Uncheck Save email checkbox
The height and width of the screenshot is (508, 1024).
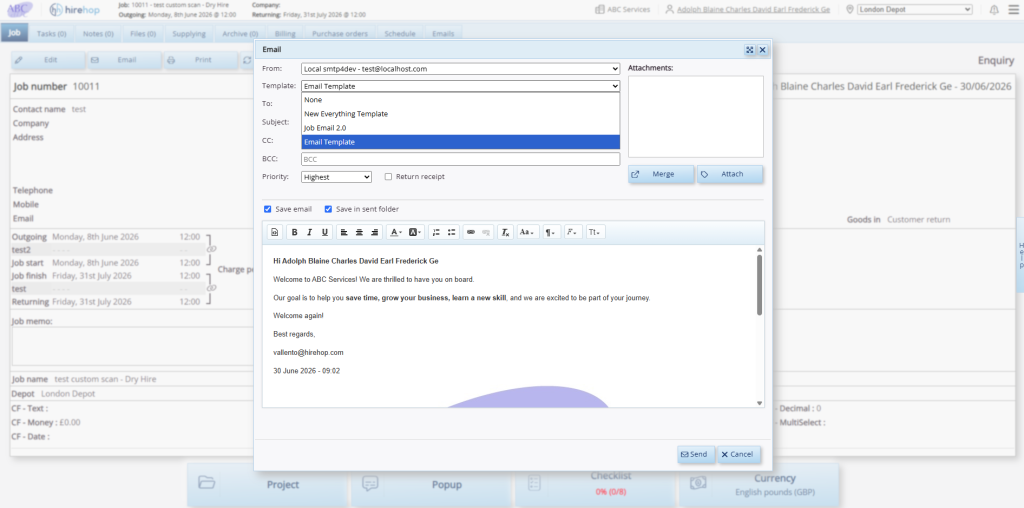click(x=268, y=209)
